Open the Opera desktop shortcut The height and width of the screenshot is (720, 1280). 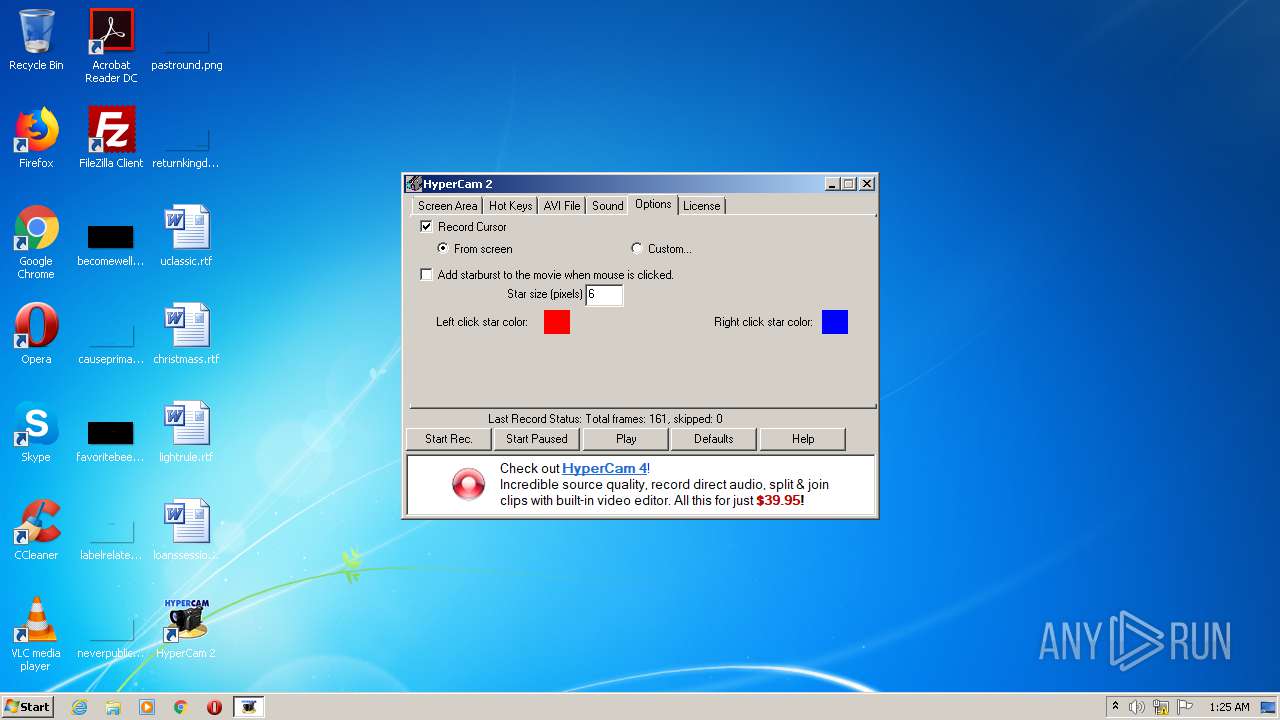click(x=36, y=334)
